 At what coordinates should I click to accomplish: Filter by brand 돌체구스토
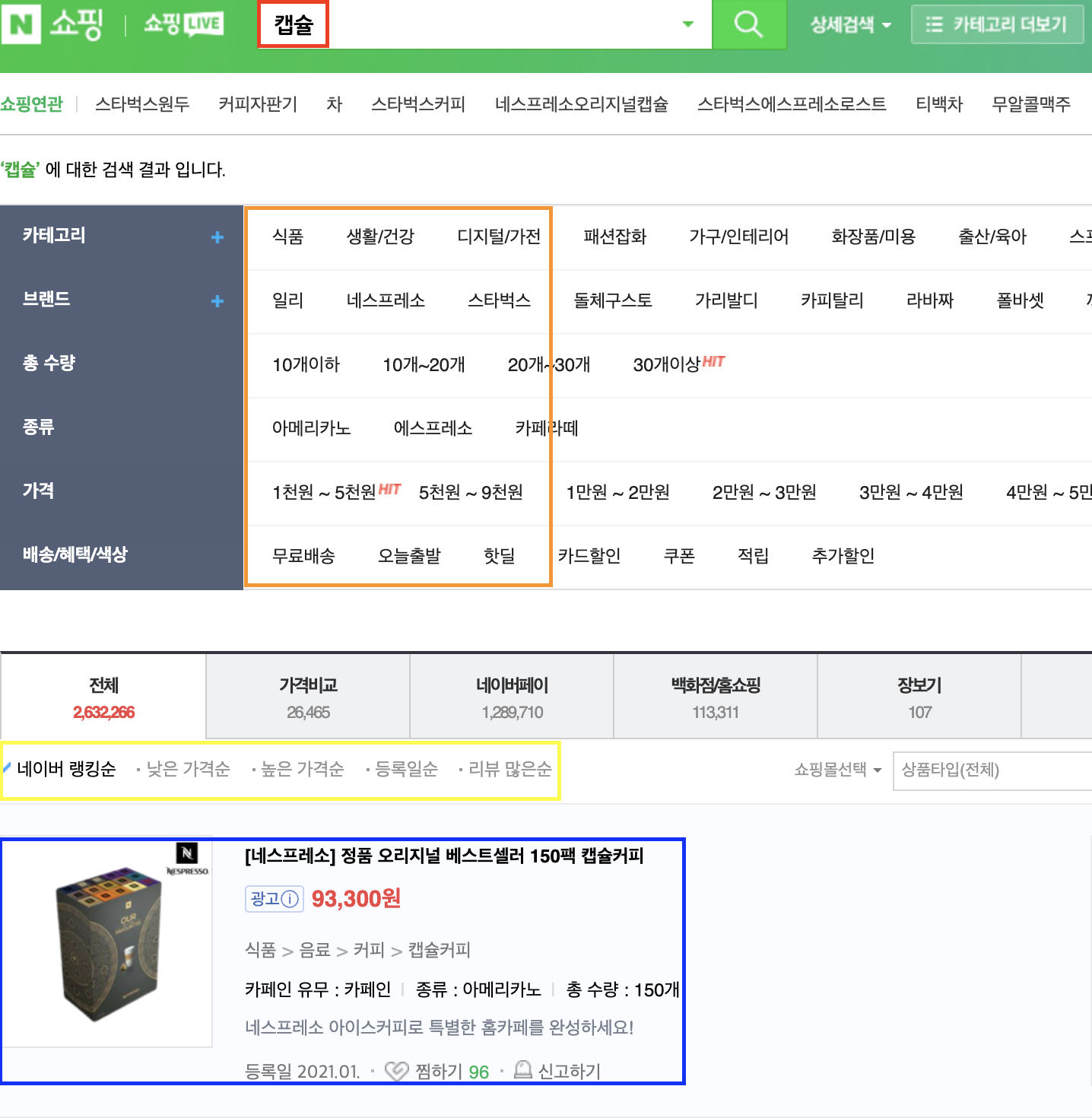(x=613, y=300)
